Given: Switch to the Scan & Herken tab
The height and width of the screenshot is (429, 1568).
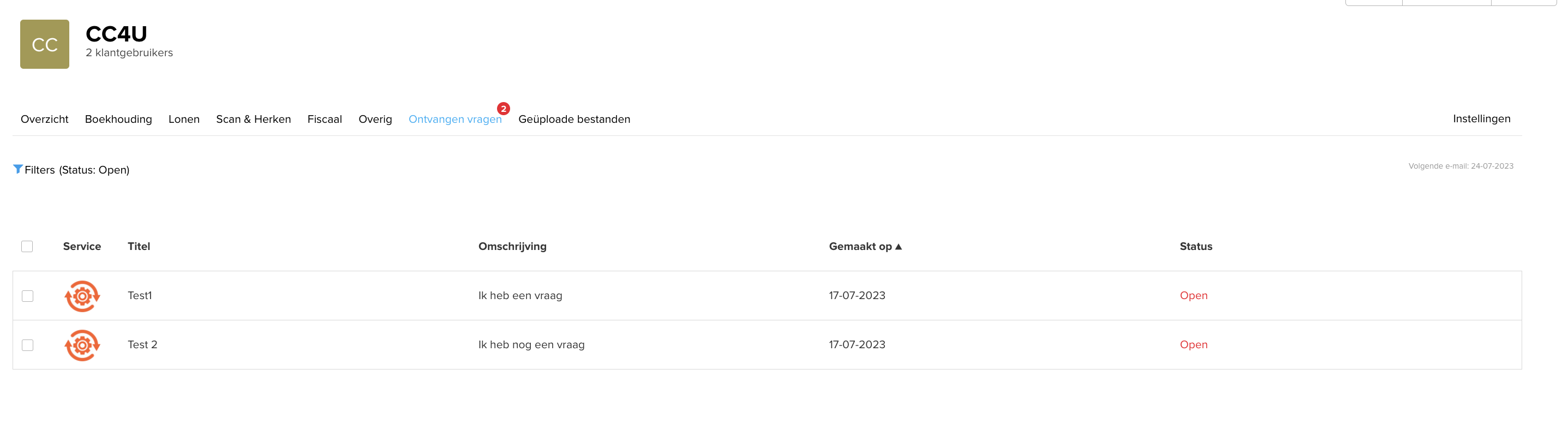Looking at the screenshot, I should [253, 120].
